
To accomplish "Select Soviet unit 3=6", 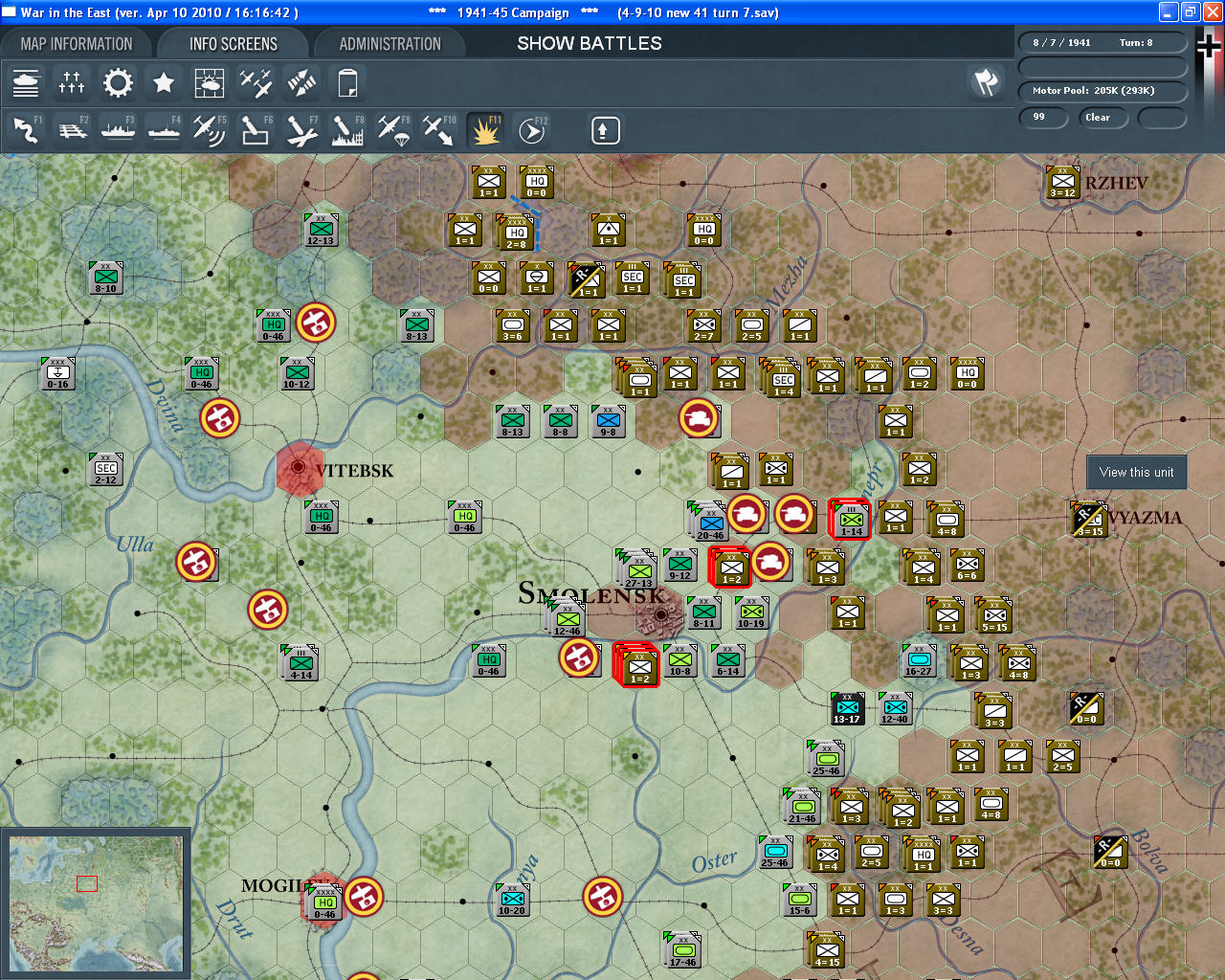I will pos(512,325).
